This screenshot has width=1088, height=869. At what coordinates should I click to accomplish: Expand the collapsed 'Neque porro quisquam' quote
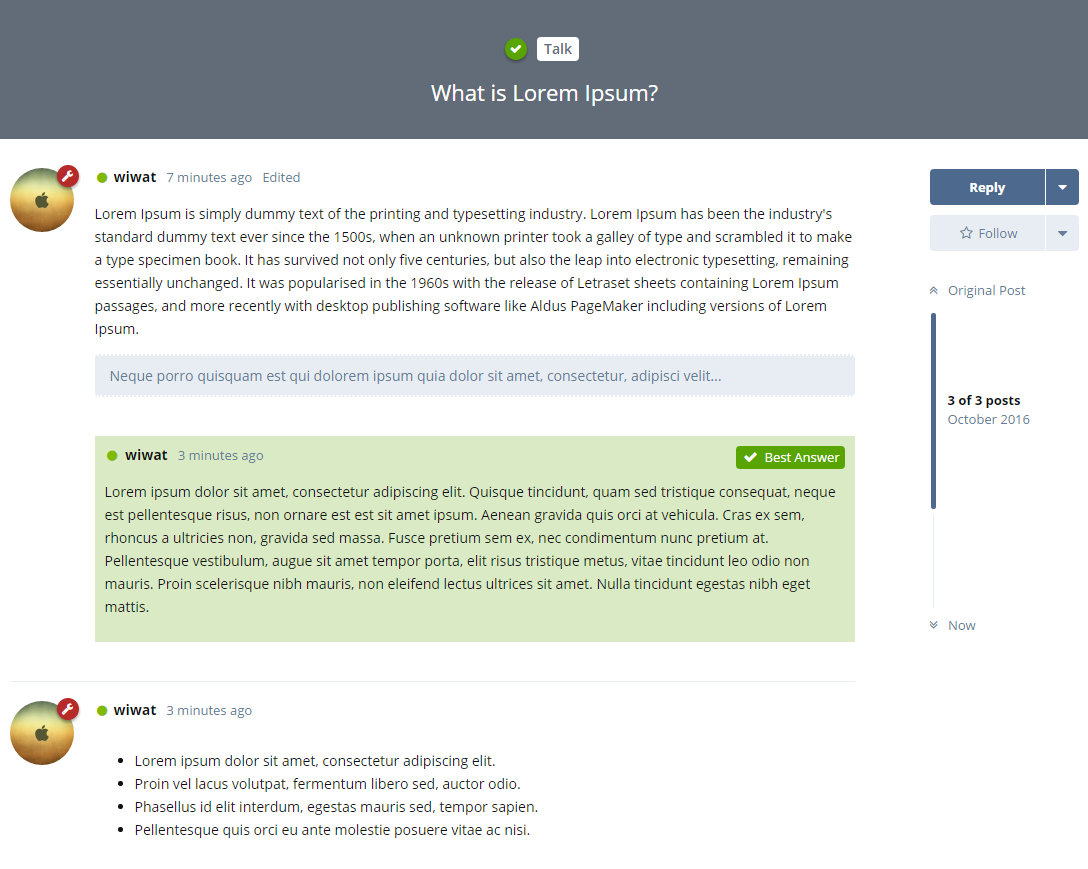click(x=474, y=376)
